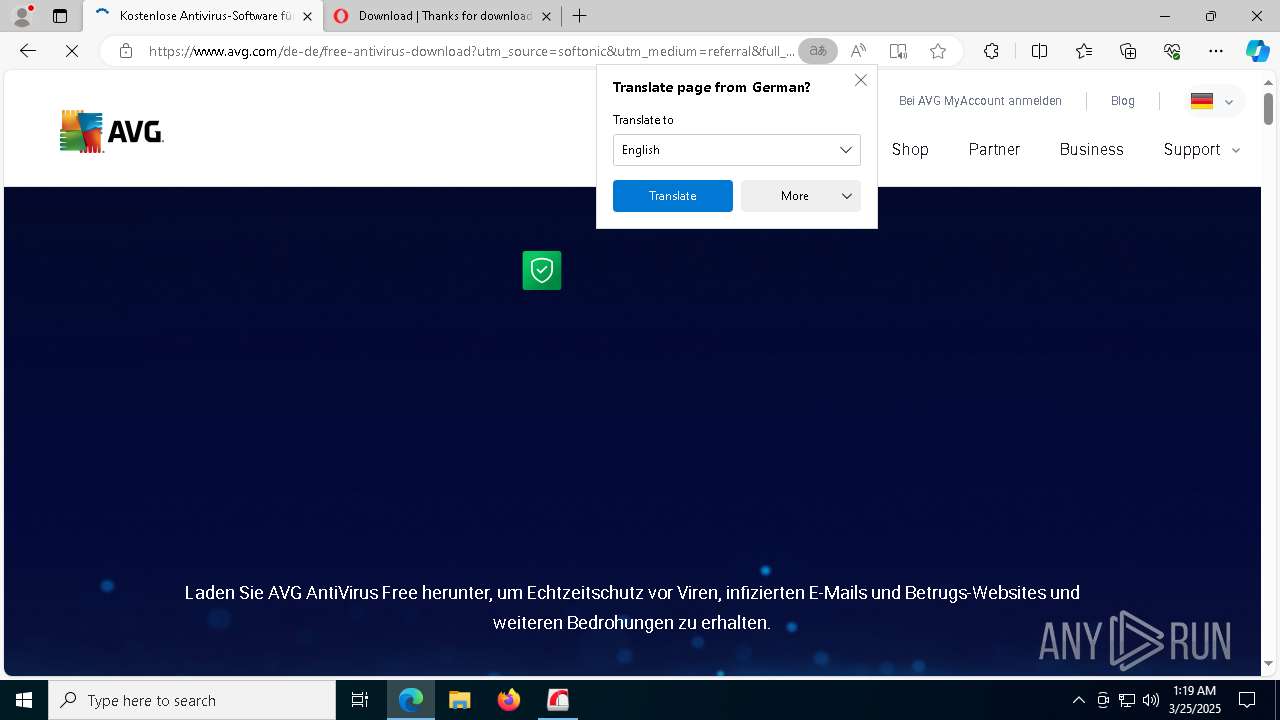This screenshot has height=720, width=1280.
Task: Open the browser profile icon
Action: point(22,16)
